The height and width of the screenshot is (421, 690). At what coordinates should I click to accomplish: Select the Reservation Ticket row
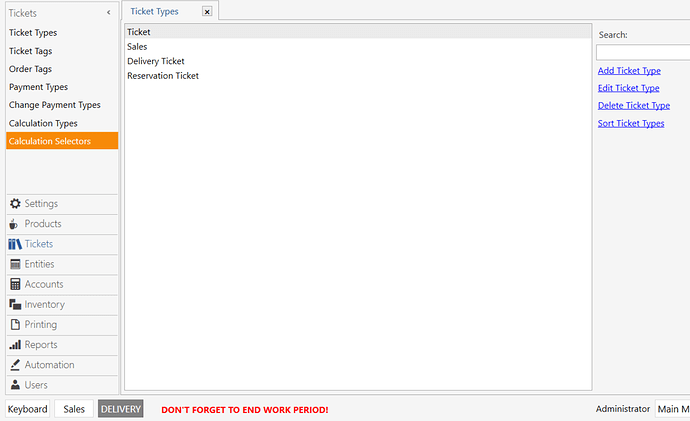[358, 75]
